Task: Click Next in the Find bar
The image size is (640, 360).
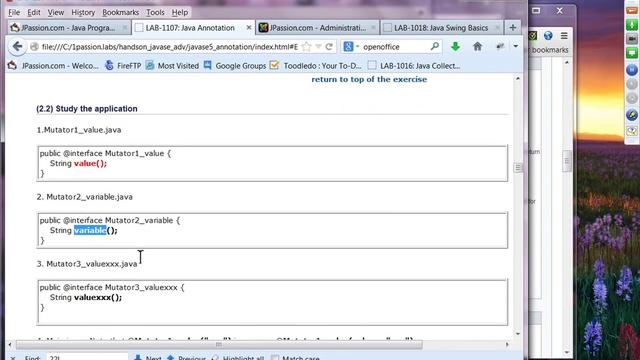Action: click(148, 358)
